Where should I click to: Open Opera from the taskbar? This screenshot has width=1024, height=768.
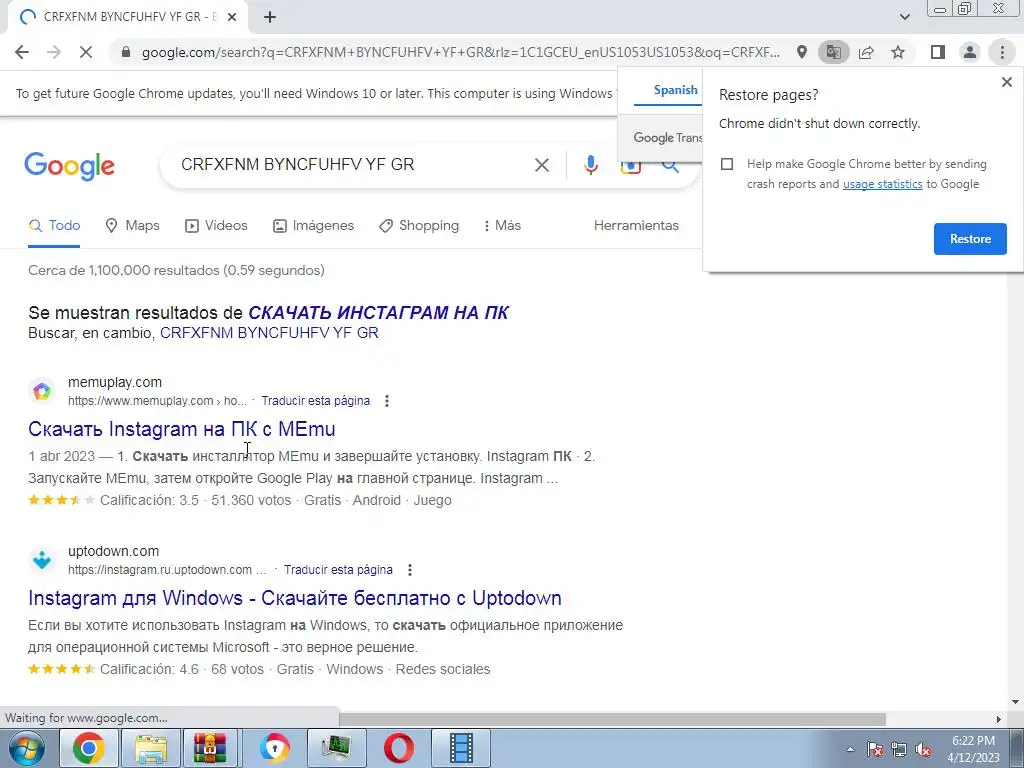(x=398, y=748)
